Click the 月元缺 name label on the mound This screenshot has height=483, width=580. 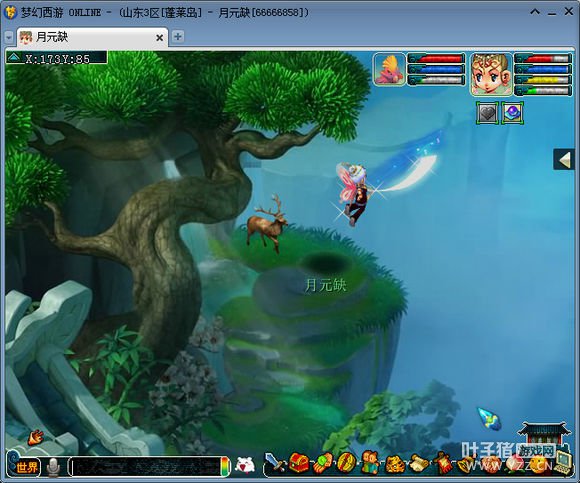[x=326, y=286]
